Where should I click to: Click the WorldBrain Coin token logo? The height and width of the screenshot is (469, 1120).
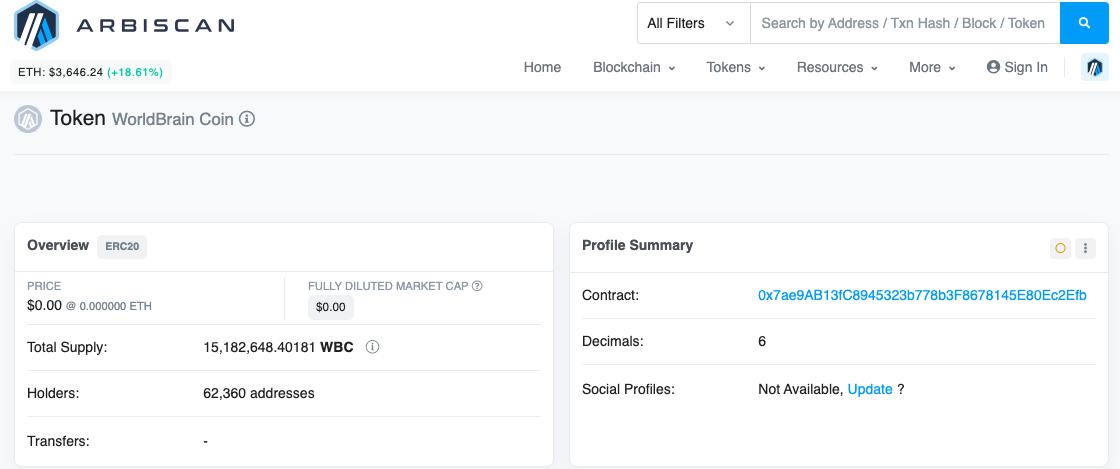28,119
